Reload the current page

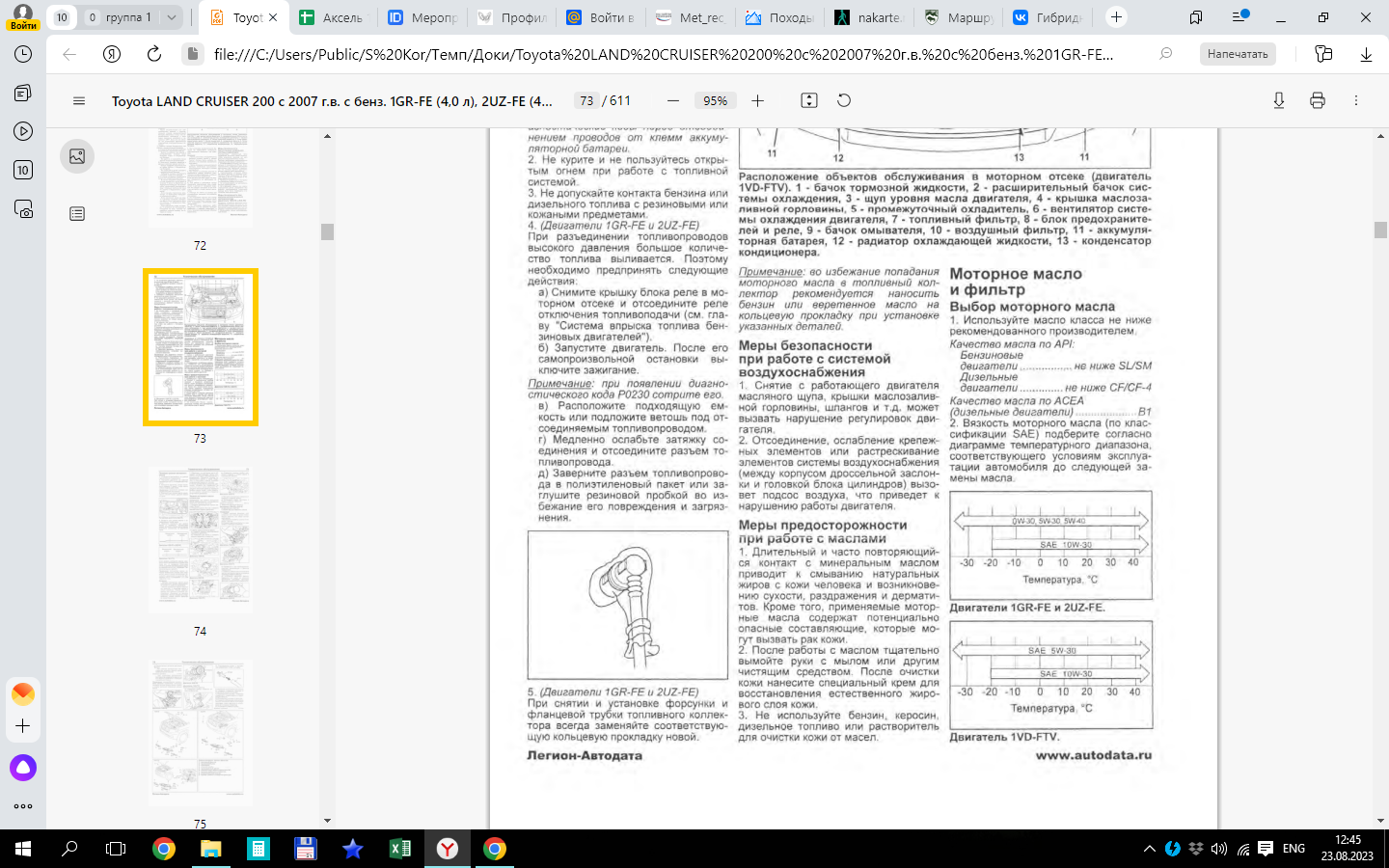(x=154, y=54)
